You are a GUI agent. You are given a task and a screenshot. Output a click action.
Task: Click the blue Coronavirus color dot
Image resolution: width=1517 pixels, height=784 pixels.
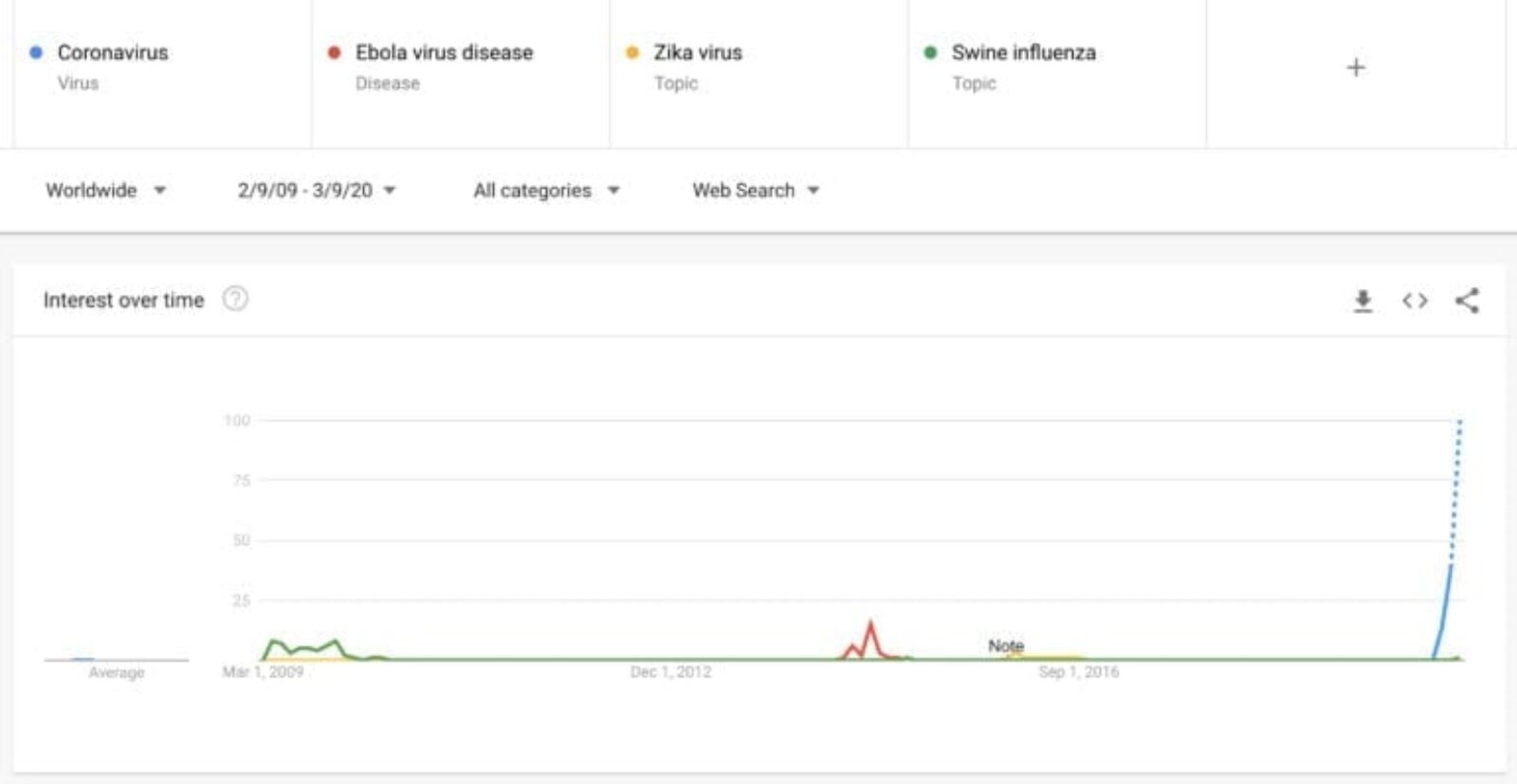pos(36,52)
